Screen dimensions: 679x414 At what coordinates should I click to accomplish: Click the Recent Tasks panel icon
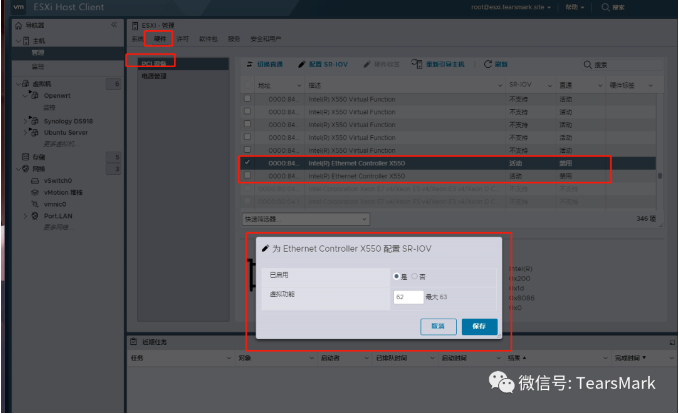point(134,342)
